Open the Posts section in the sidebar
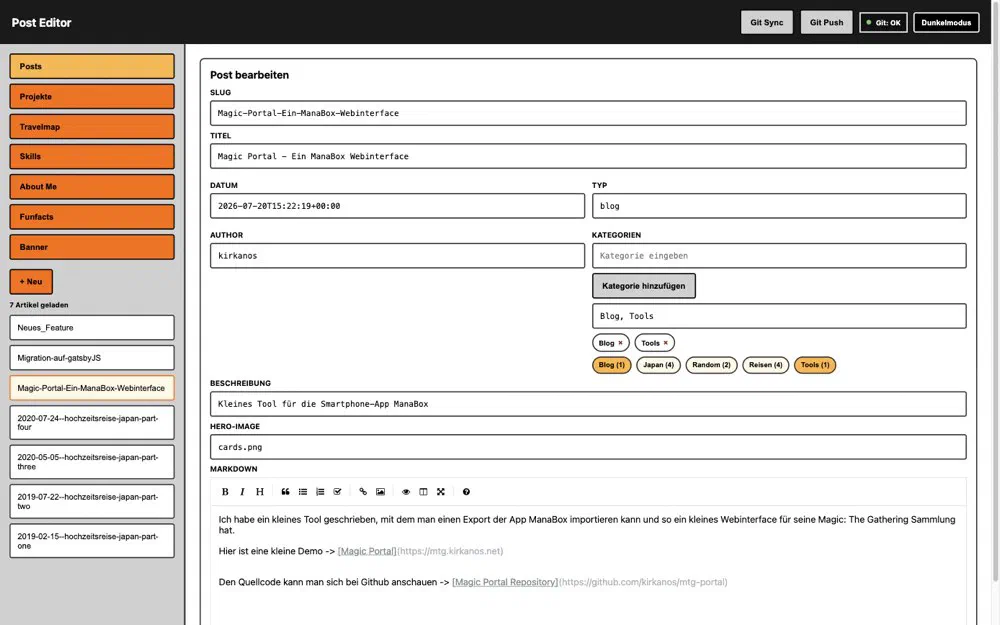The height and width of the screenshot is (625, 1000). click(92, 66)
